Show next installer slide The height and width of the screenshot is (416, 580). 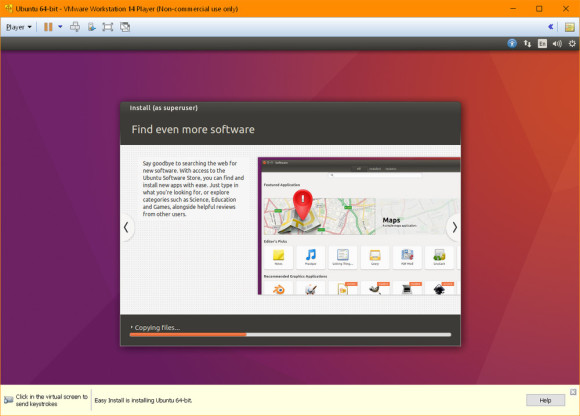click(454, 227)
